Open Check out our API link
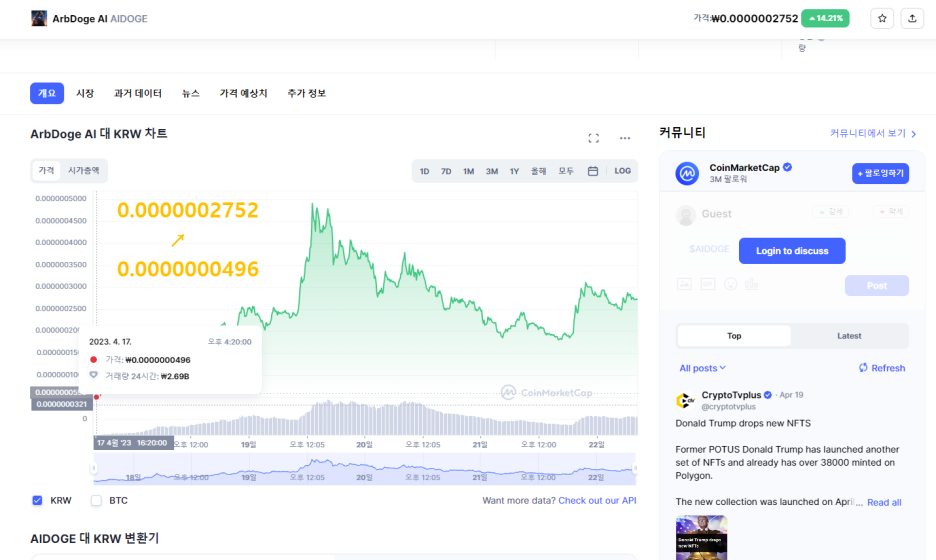This screenshot has width=936, height=560. (597, 500)
